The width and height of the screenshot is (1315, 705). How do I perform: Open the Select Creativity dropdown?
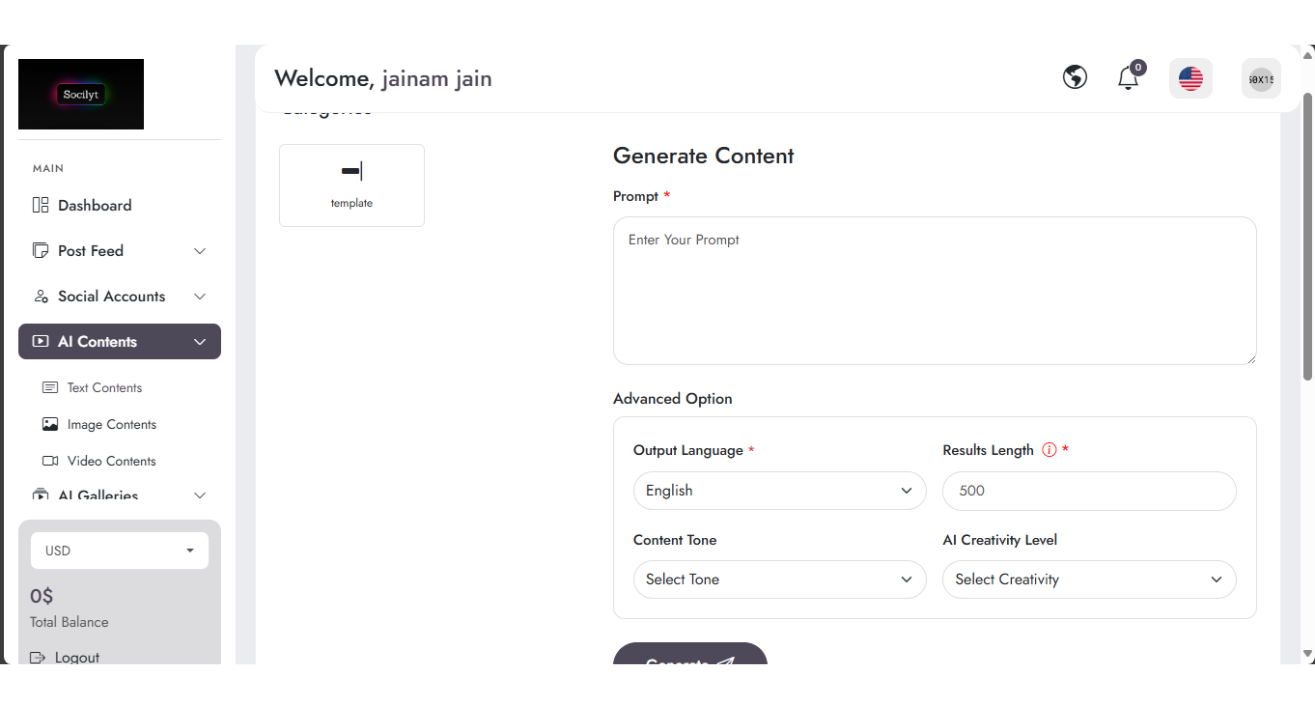coord(1089,579)
